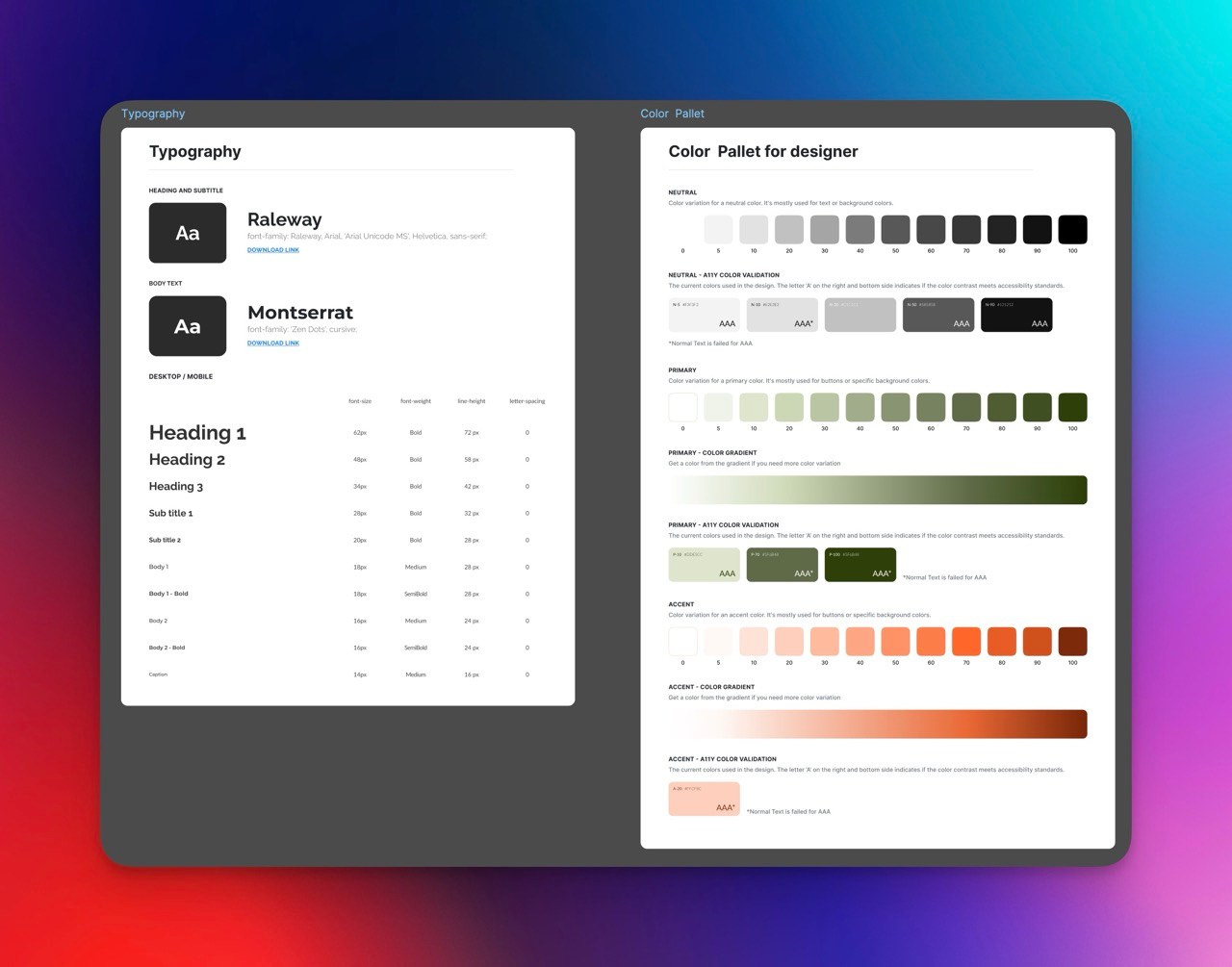Click the Sub title 1 sample text
1232x967 pixels.
click(x=170, y=514)
